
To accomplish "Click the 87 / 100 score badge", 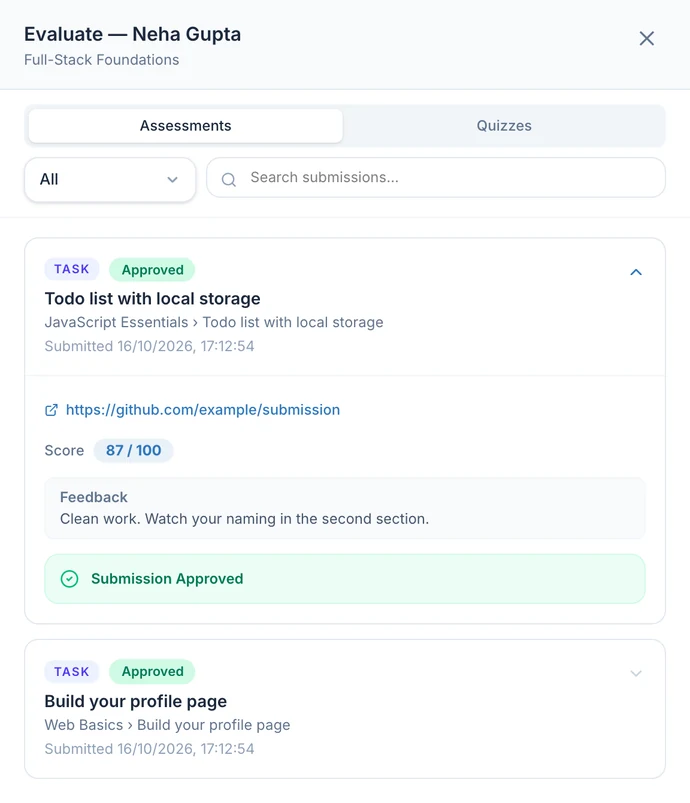I will click(133, 451).
